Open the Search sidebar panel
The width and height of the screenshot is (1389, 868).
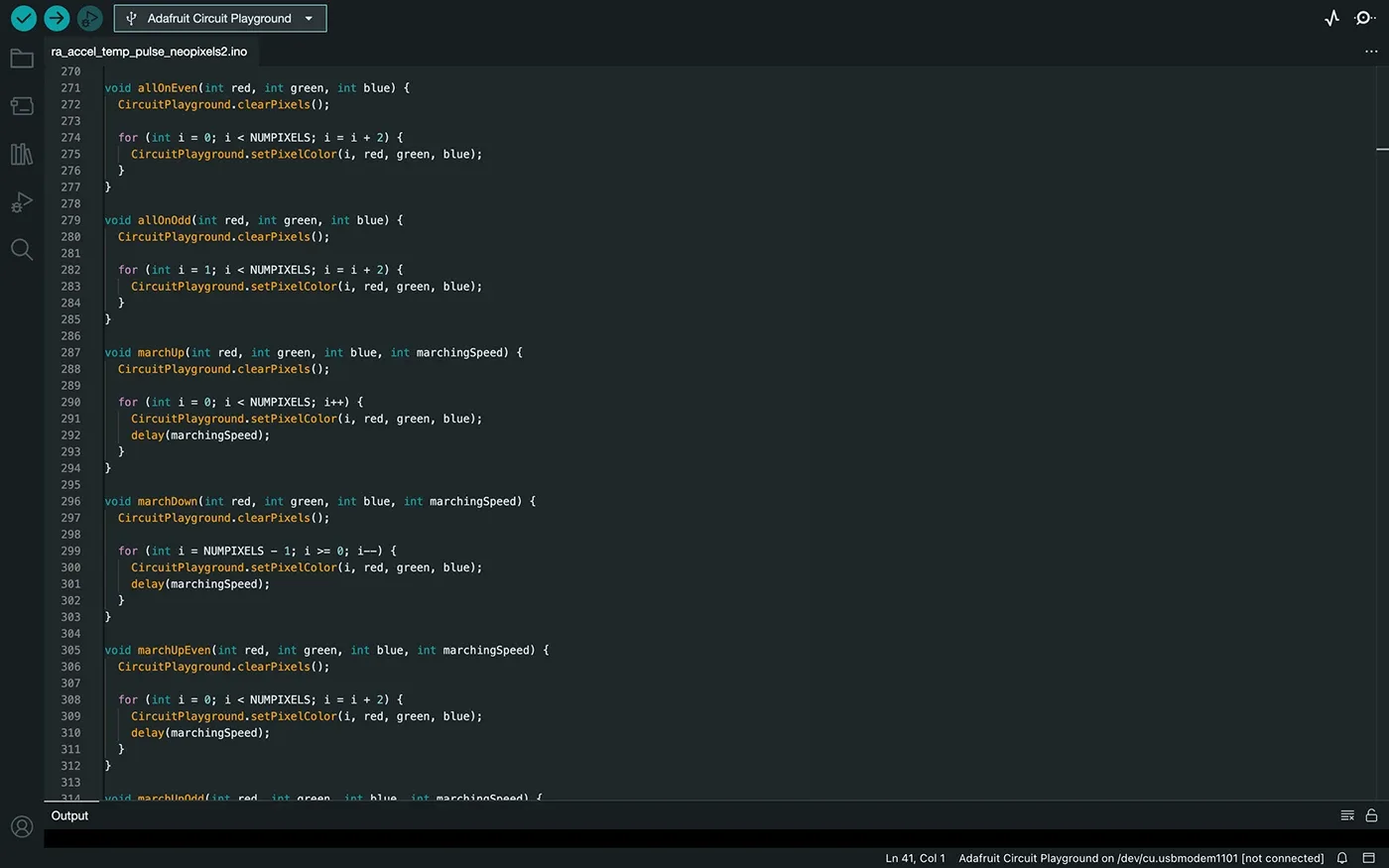coord(22,249)
